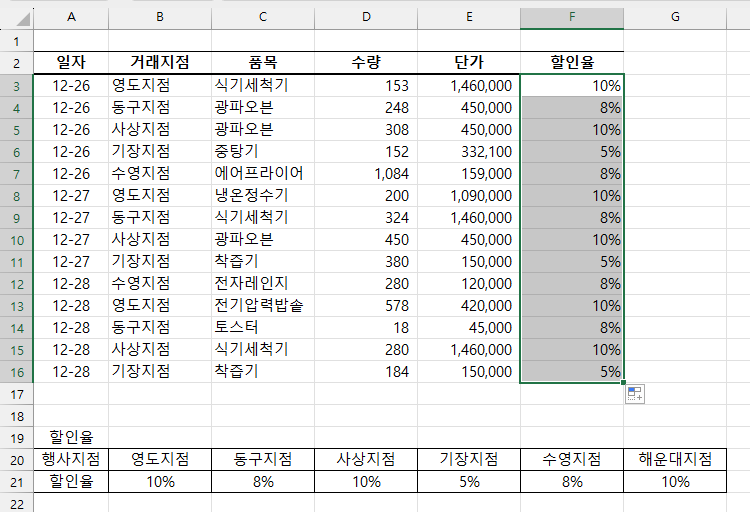Select the unit price cell 159,000
Image resolution: width=750 pixels, height=512 pixels.
(469, 173)
